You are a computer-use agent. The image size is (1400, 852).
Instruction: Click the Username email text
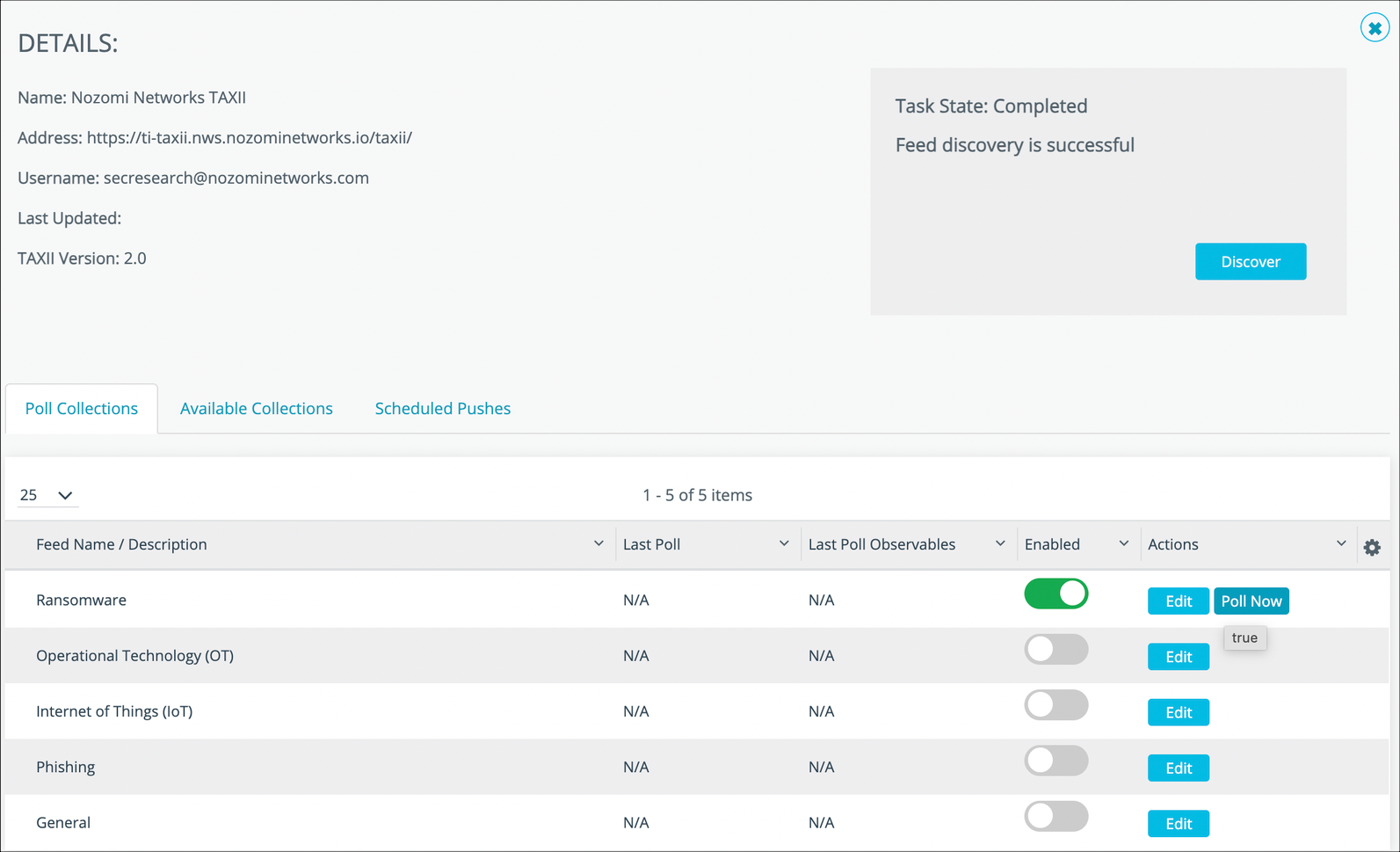pyautogui.click(x=236, y=178)
